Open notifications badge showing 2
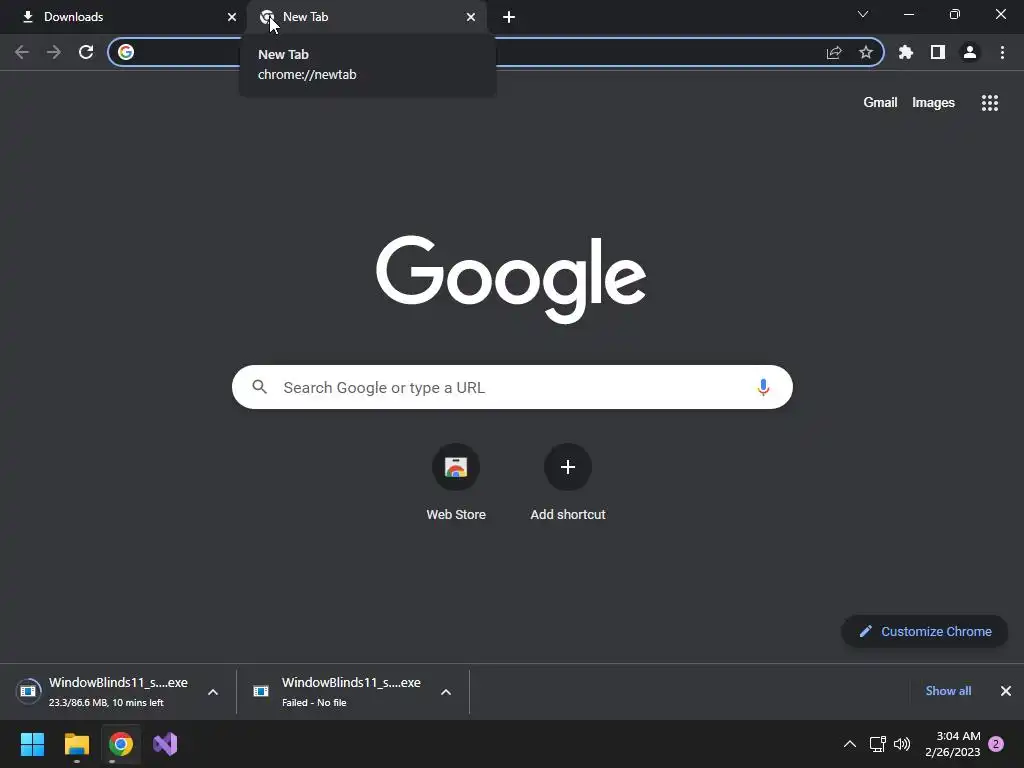The width and height of the screenshot is (1024, 768). point(996,744)
